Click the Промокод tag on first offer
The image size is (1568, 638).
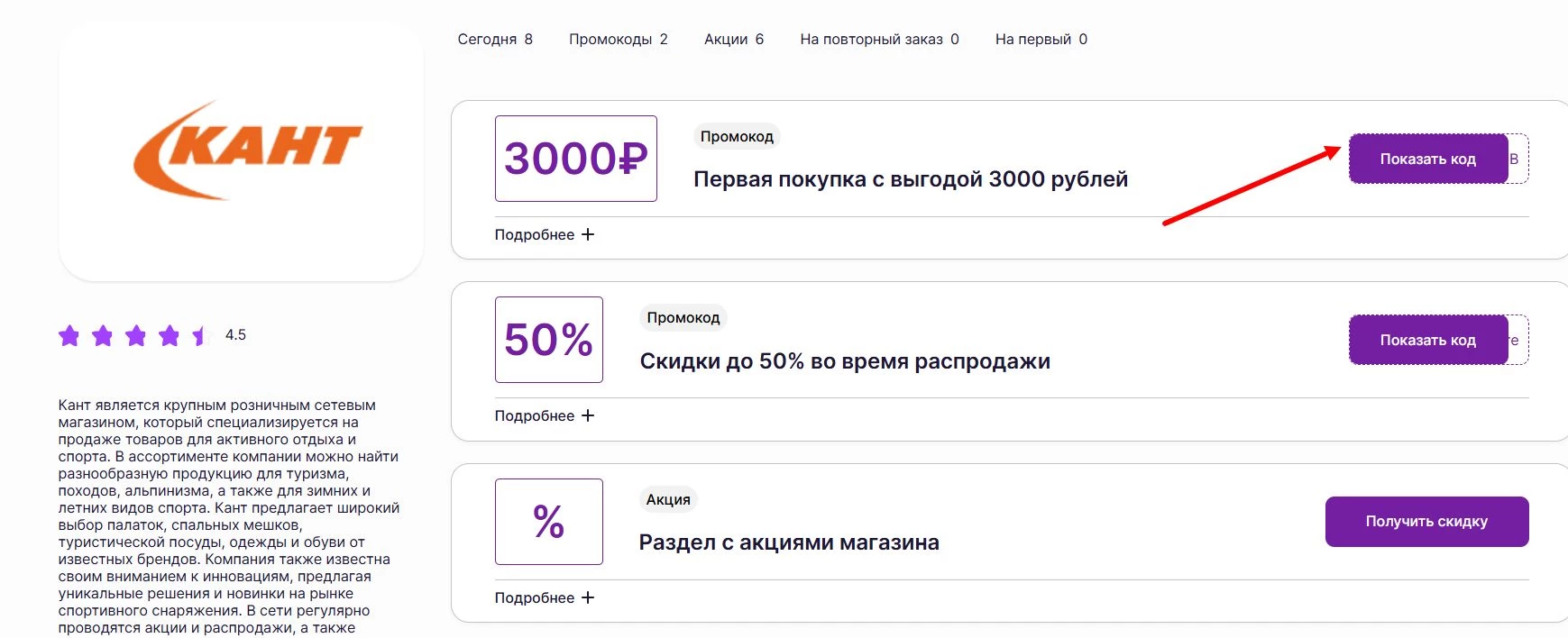(x=737, y=136)
